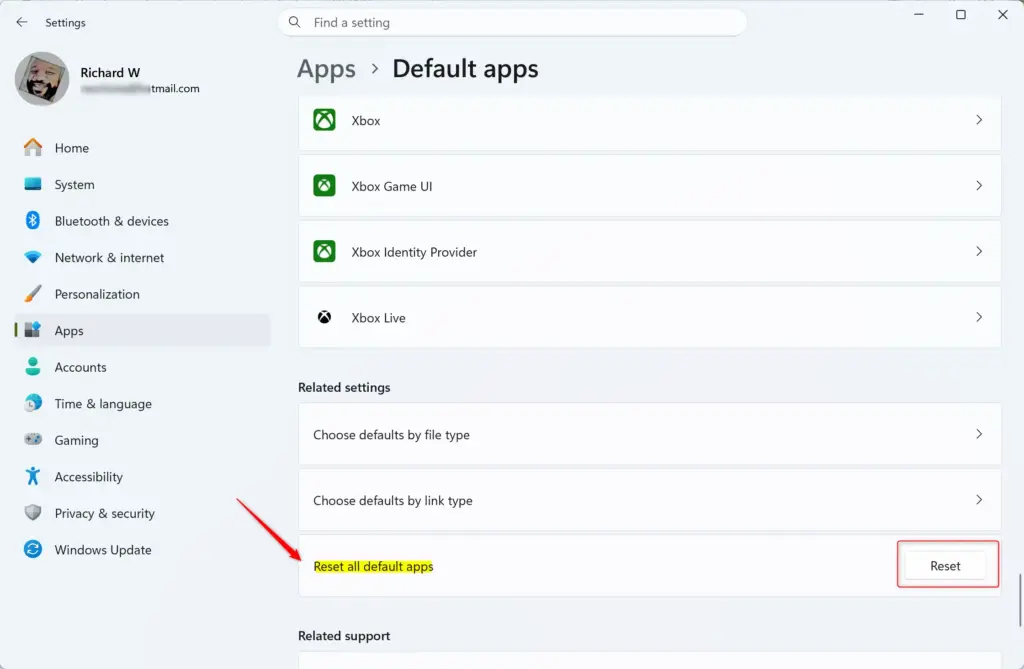Viewport: 1024px width, 669px height.
Task: Select Accessibility label in the sidebar
Action: (89, 477)
